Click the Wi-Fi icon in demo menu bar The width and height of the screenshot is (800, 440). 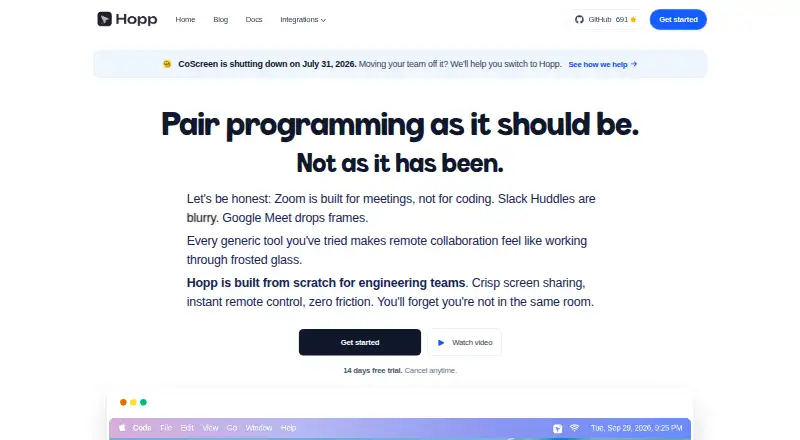click(574, 428)
